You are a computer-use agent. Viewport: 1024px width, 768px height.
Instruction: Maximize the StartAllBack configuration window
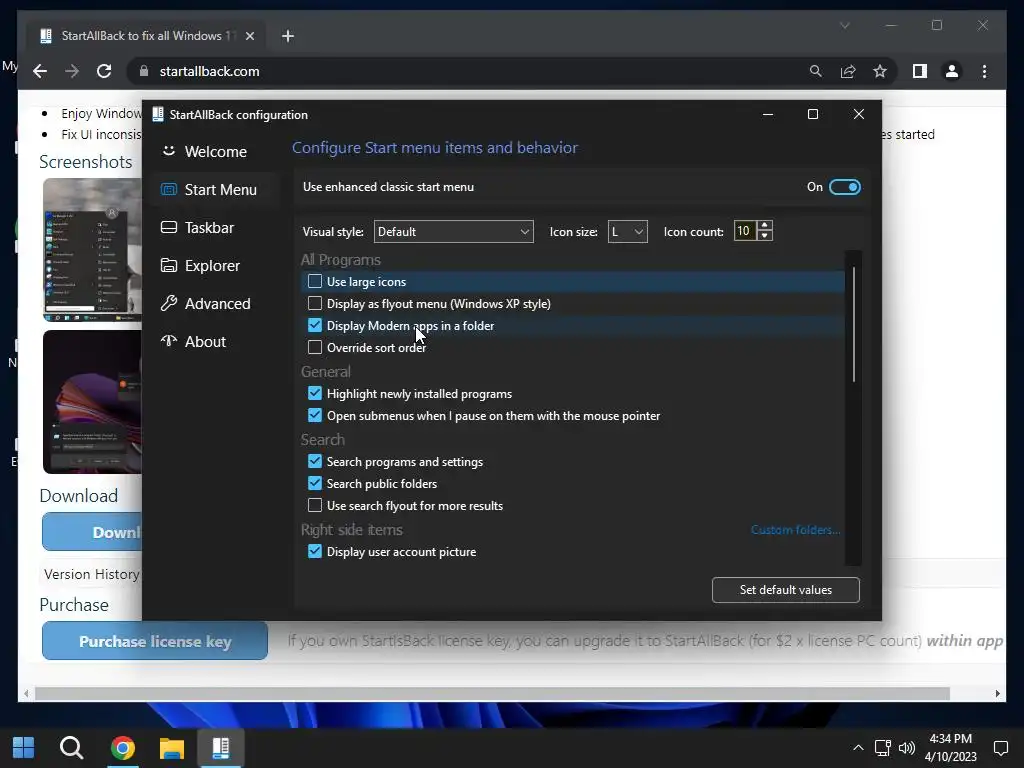tap(813, 114)
